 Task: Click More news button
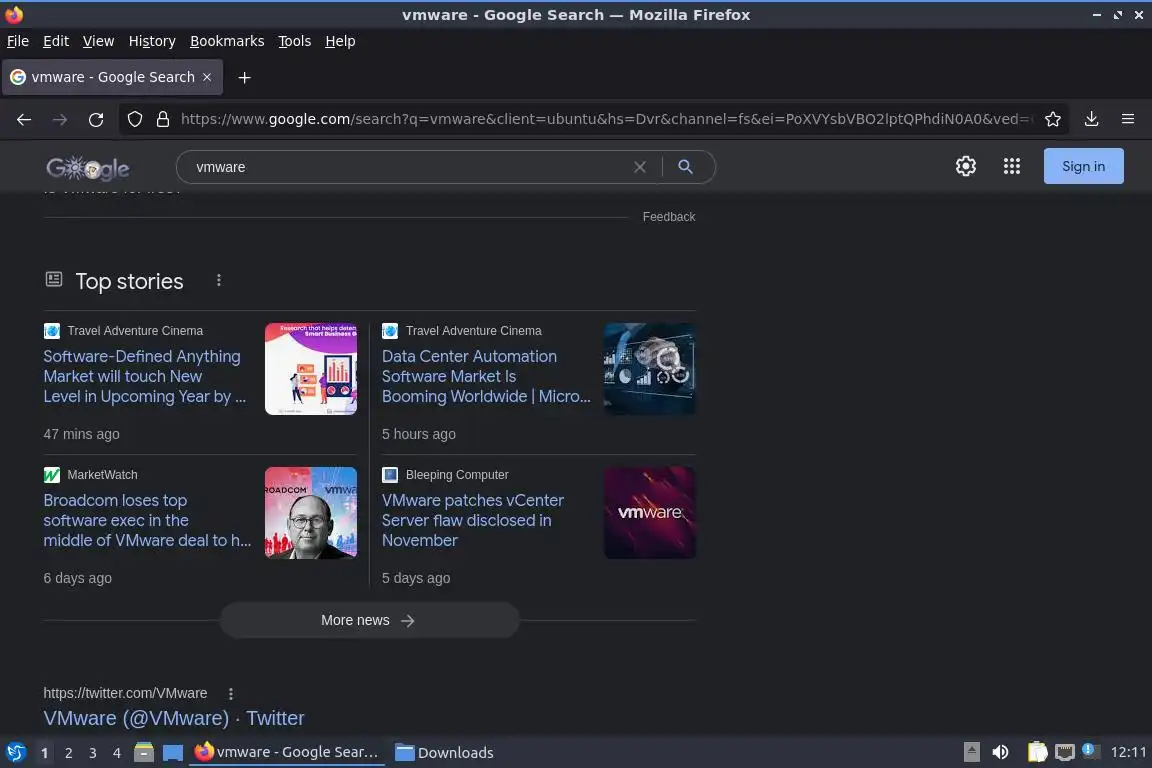[x=370, y=620]
